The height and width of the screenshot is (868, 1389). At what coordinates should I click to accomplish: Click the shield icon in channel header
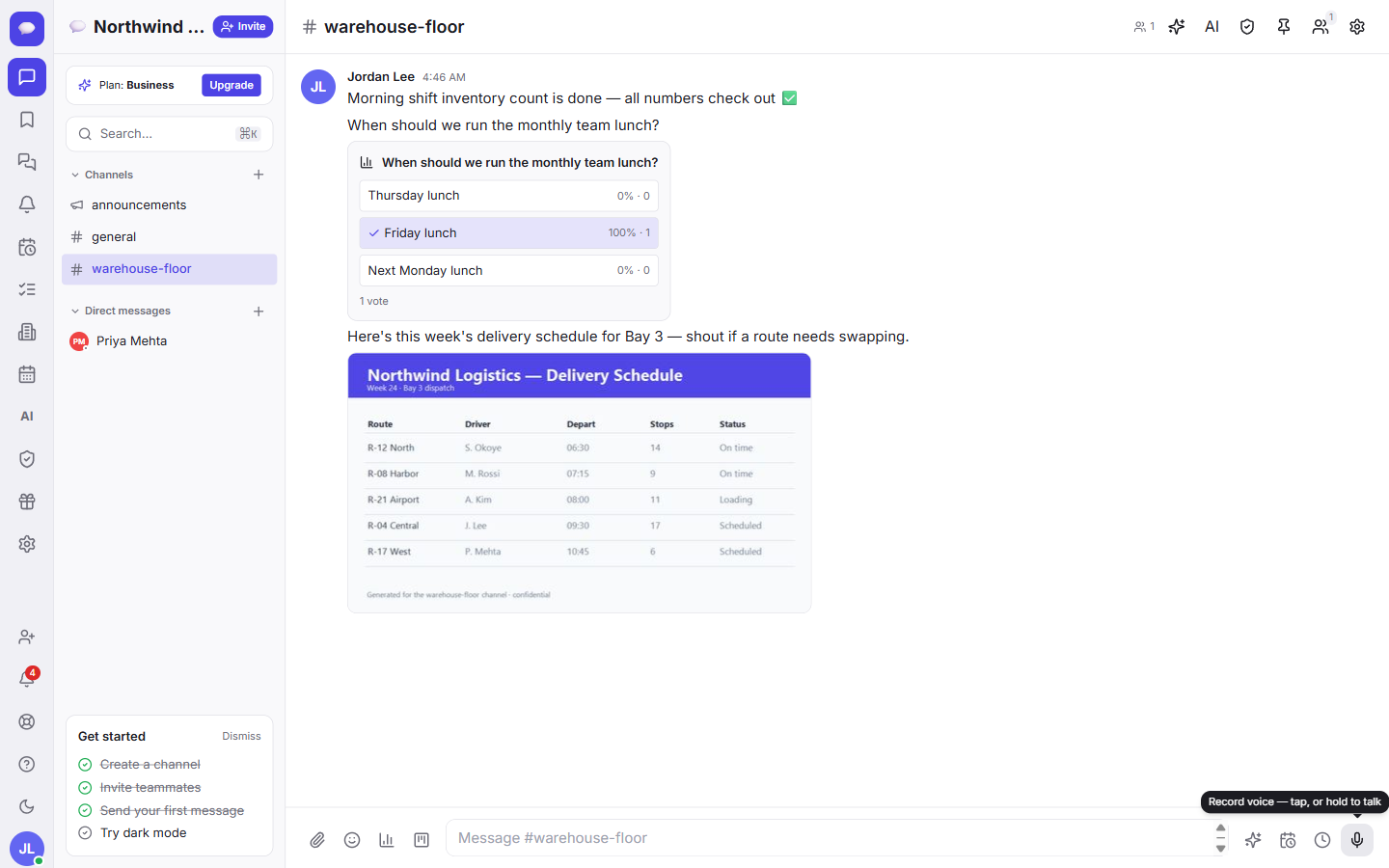[x=1247, y=27]
